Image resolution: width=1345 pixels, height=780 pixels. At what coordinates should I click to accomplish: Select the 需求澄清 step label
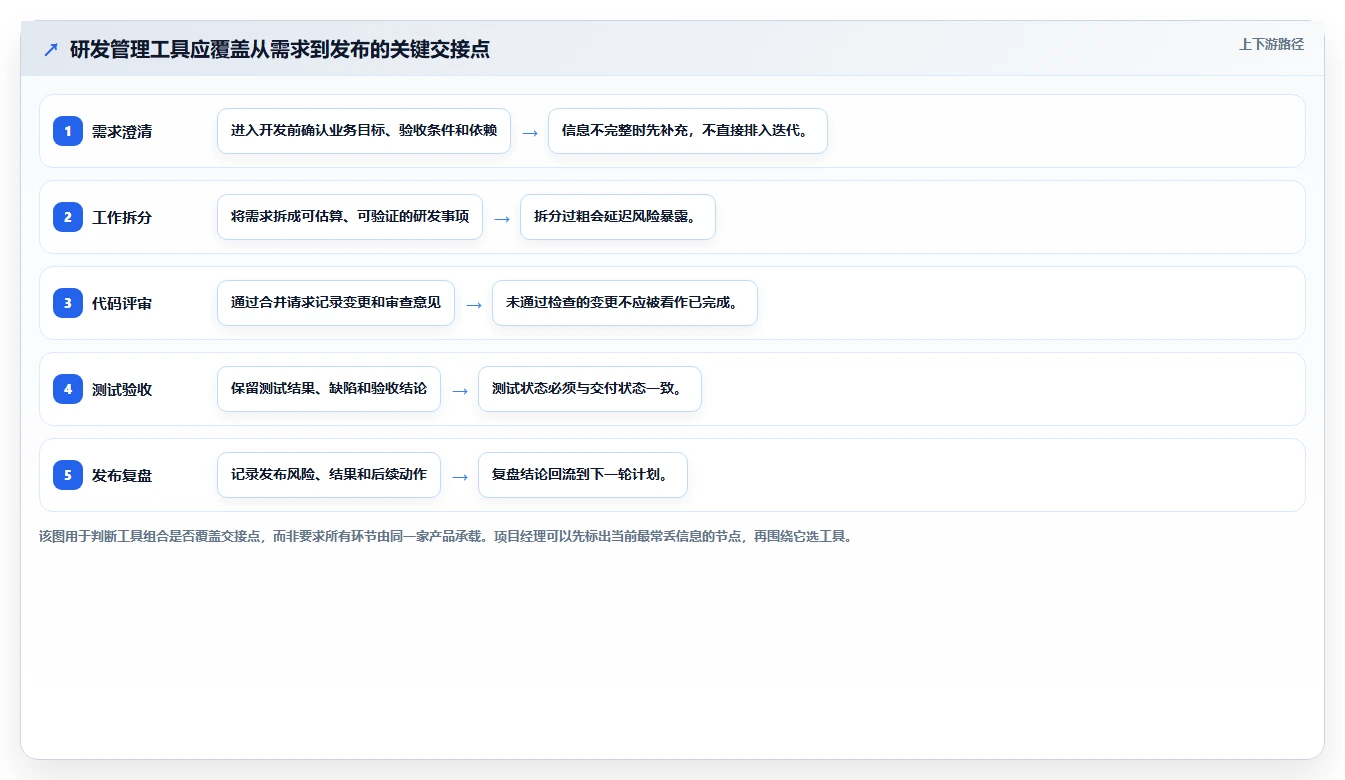[x=122, y=131]
